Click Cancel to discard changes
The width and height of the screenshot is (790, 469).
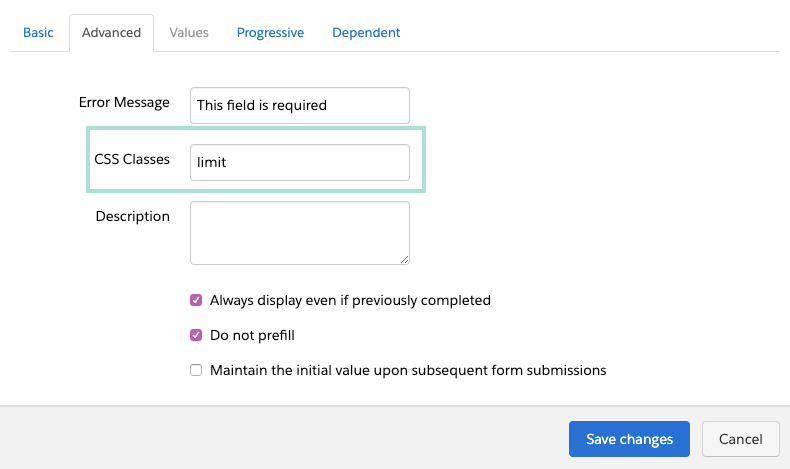click(740, 439)
